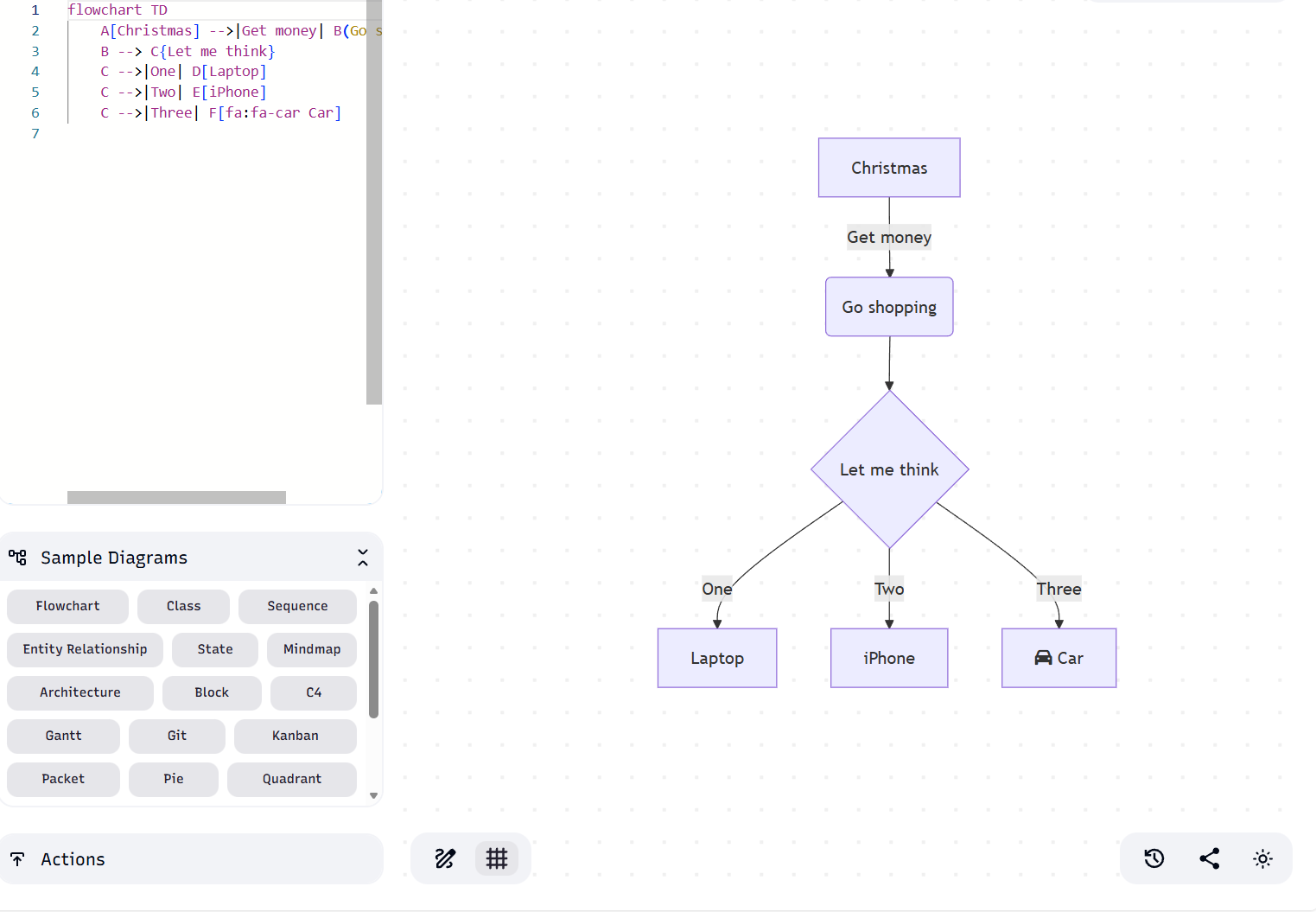Toggle light mode with the brightness icon
This screenshot has width=1316, height=912.
[1262, 858]
